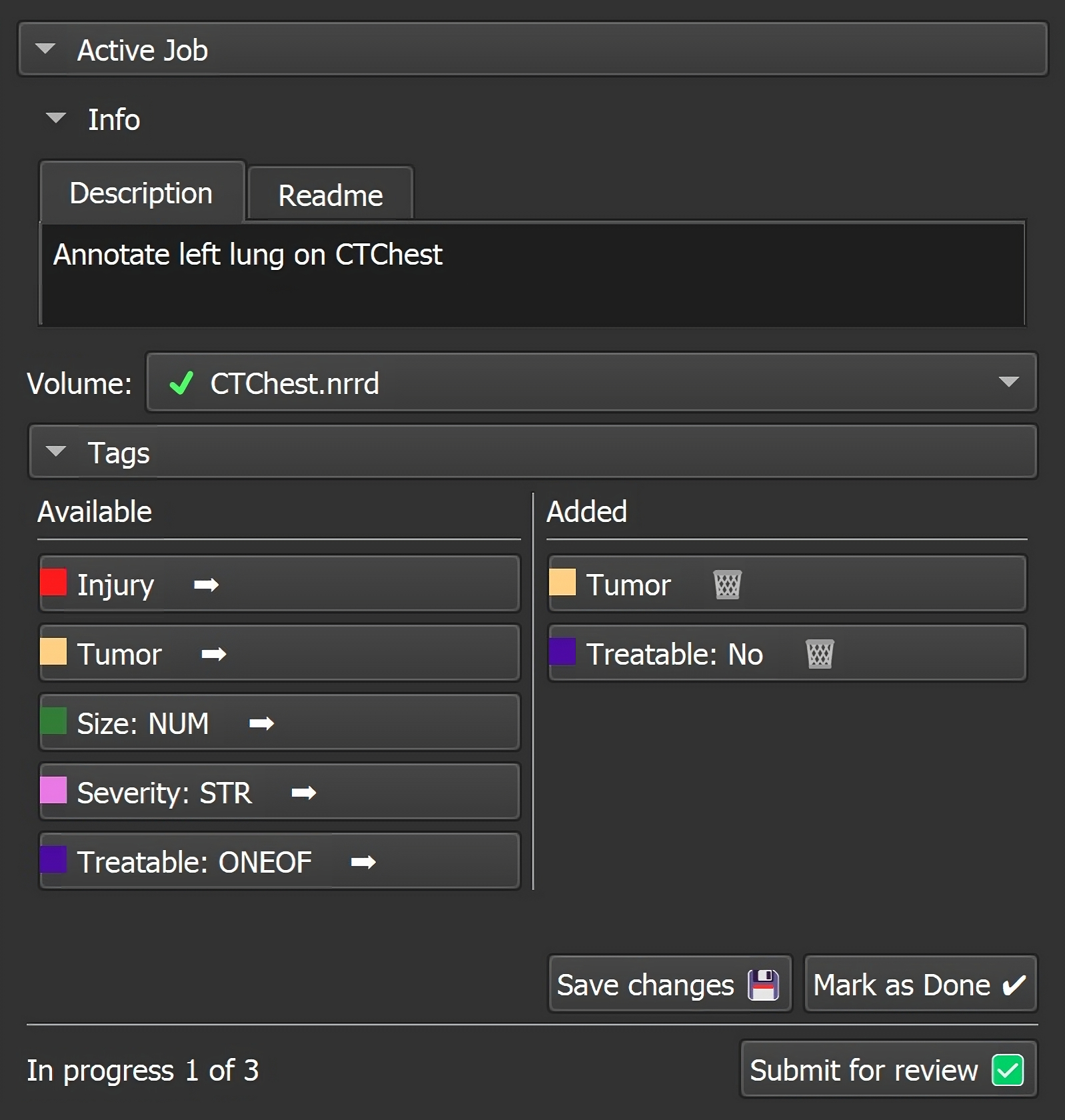Collapse the Tags section
The width and height of the screenshot is (1065, 1120).
coord(56,452)
